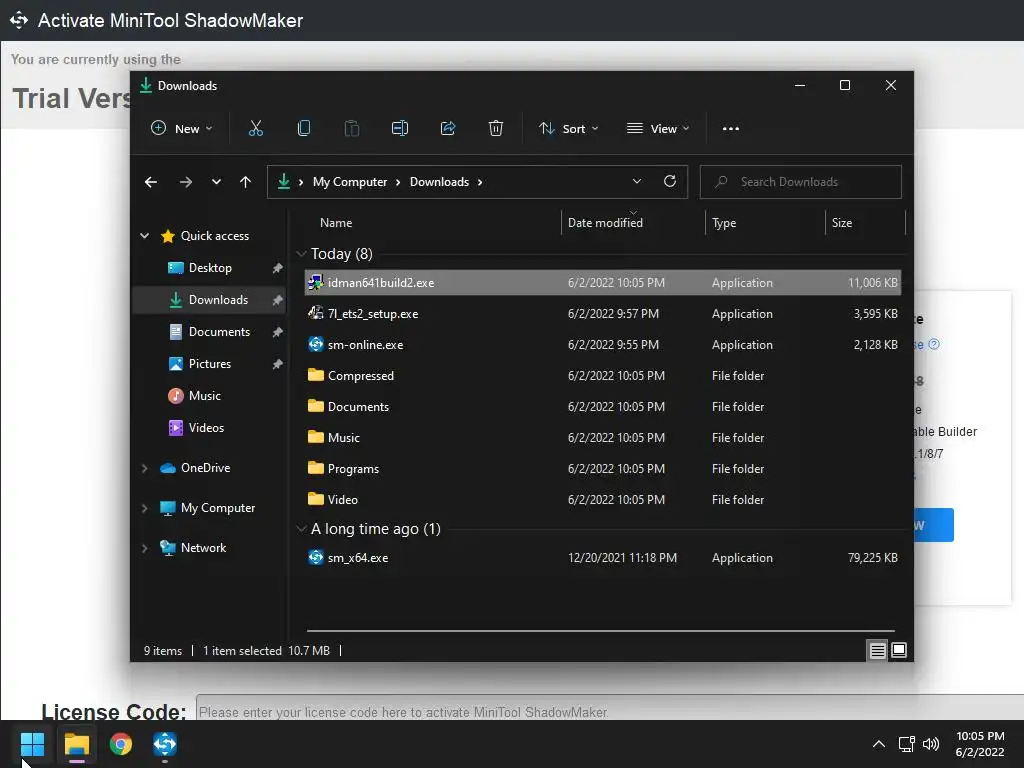Expand address bar history dropdown
The width and height of the screenshot is (1024, 768).
(637, 182)
